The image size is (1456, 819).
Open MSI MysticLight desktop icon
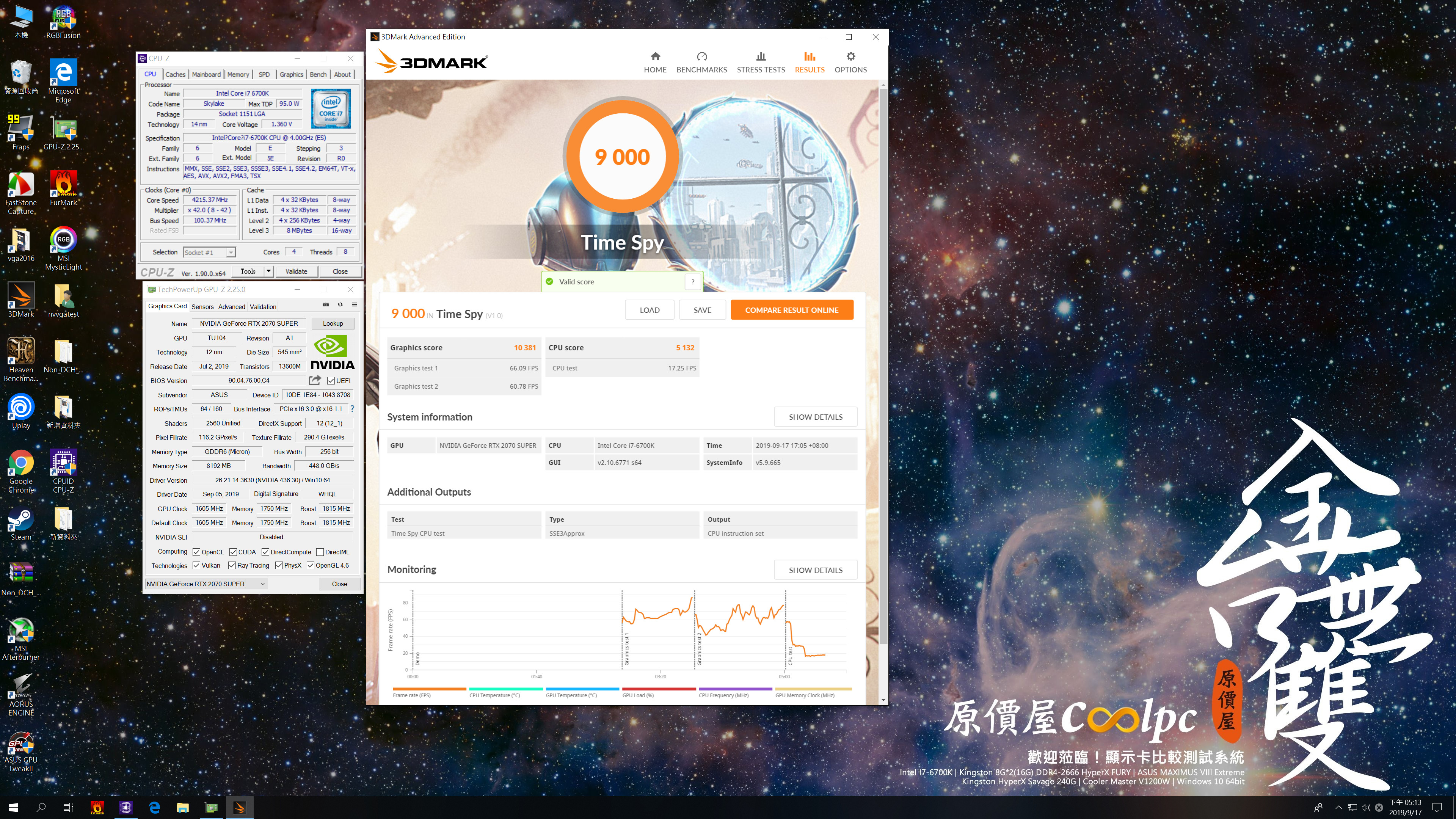(63, 249)
